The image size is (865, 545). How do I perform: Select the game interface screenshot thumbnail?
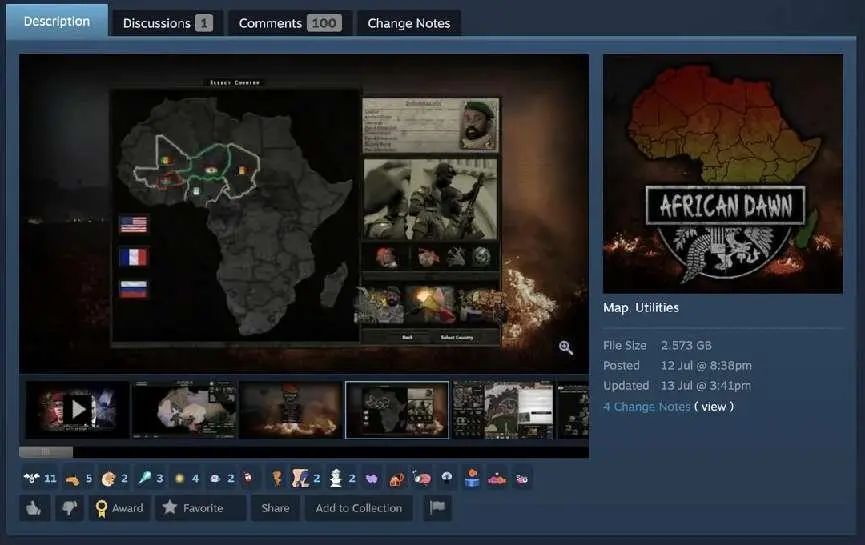(x=503, y=410)
